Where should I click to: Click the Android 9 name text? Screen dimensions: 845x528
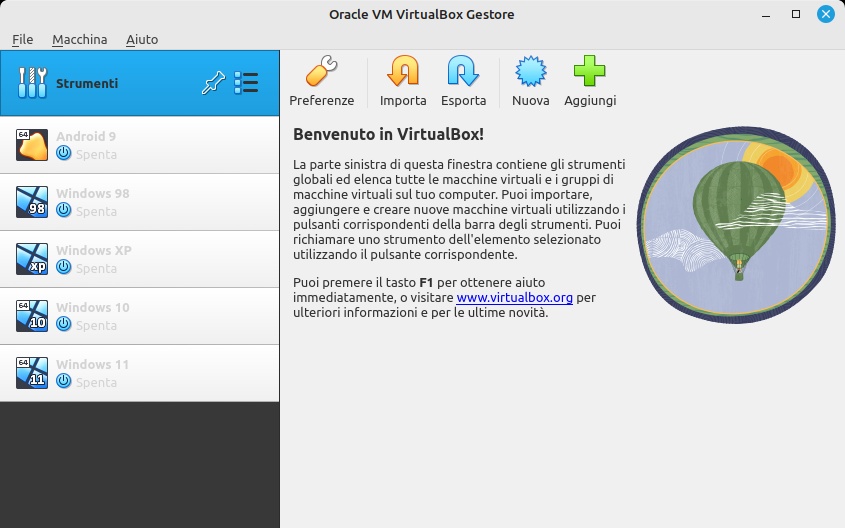coord(86,136)
